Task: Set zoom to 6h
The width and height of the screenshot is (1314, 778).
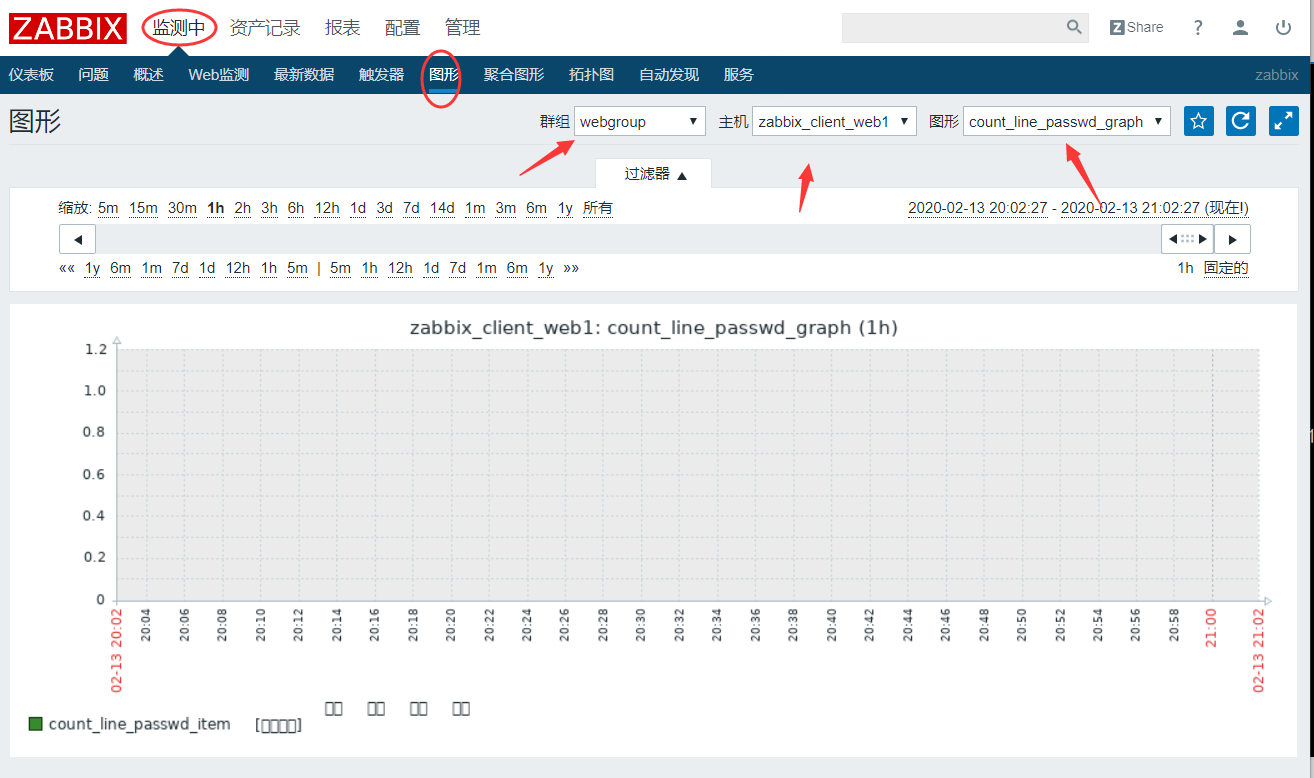Action: [296, 208]
